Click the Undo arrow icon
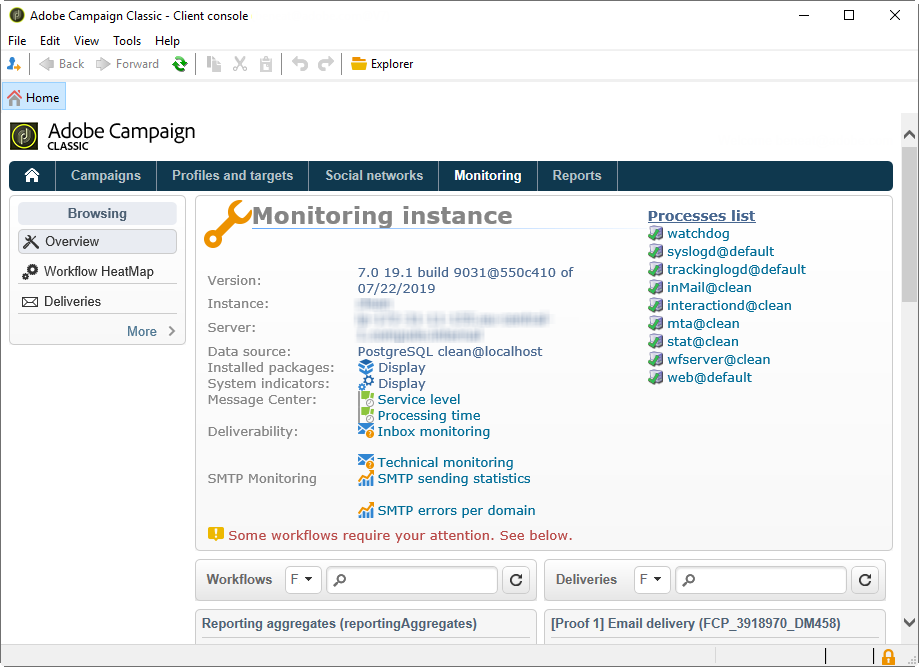This screenshot has height=667, width=919. pyautogui.click(x=299, y=64)
